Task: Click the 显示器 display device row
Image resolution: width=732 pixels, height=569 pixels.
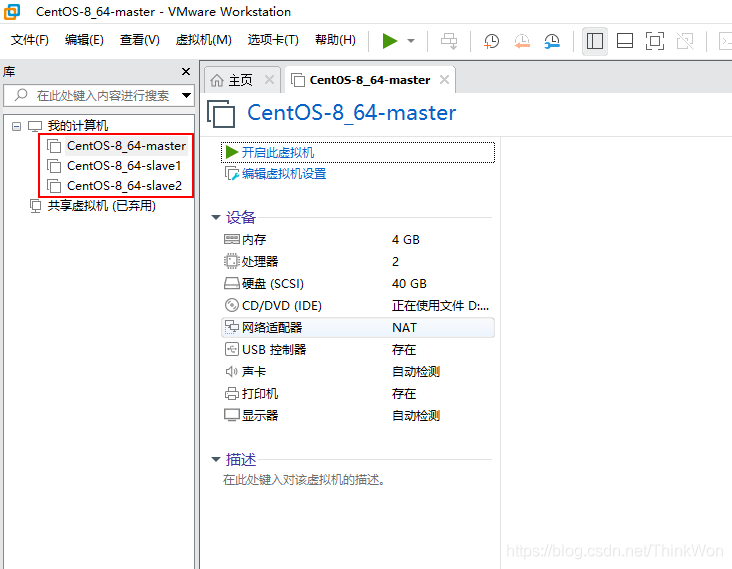Action: [x=358, y=415]
